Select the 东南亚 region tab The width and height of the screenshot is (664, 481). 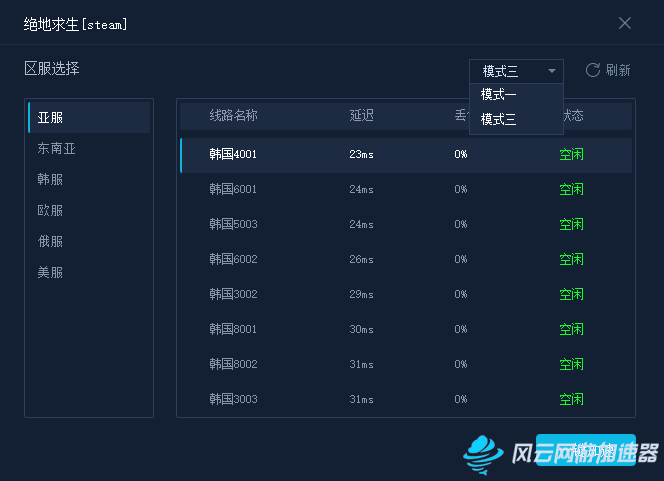point(89,148)
